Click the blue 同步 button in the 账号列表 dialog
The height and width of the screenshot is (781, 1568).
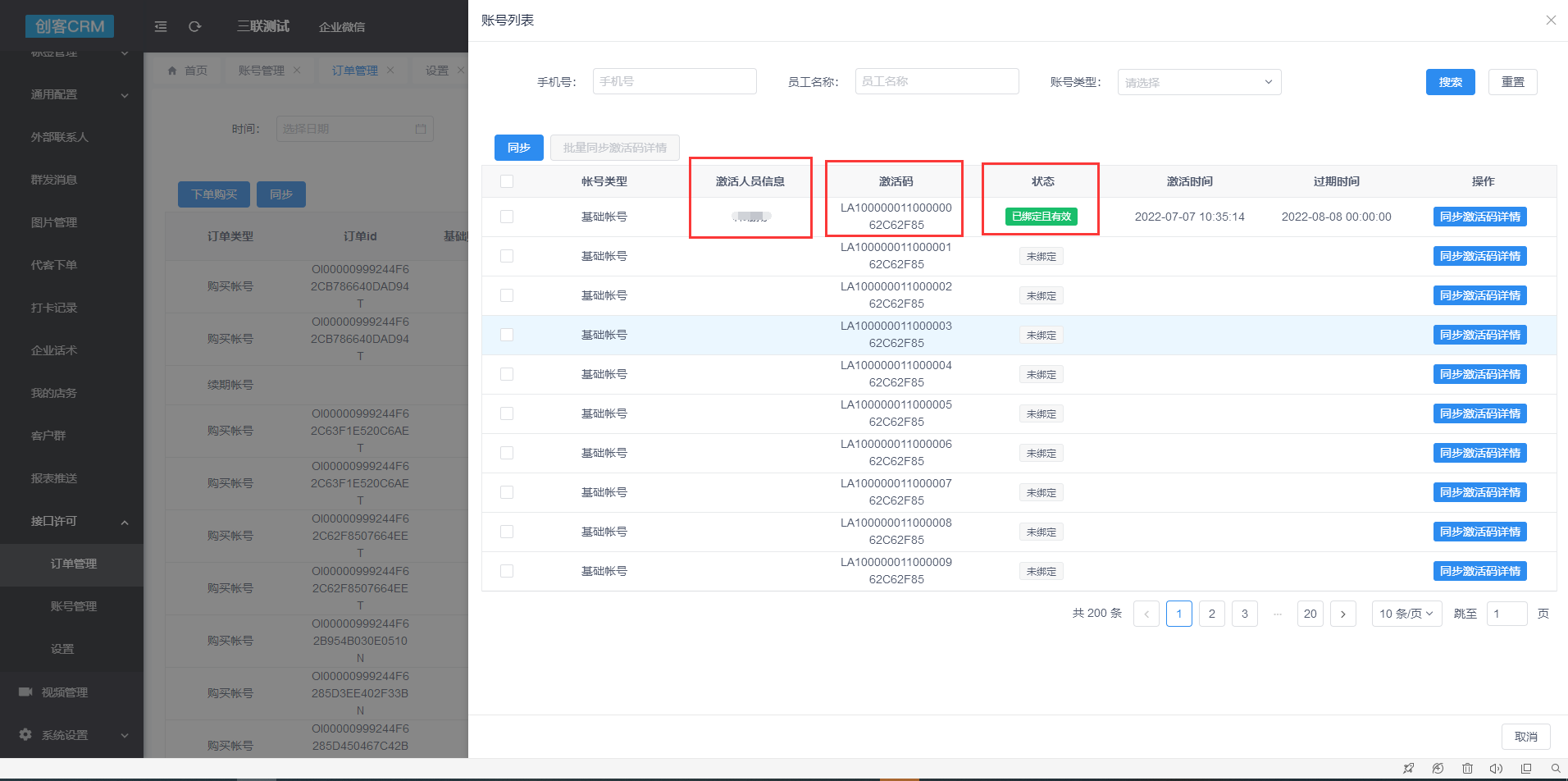tap(518, 148)
